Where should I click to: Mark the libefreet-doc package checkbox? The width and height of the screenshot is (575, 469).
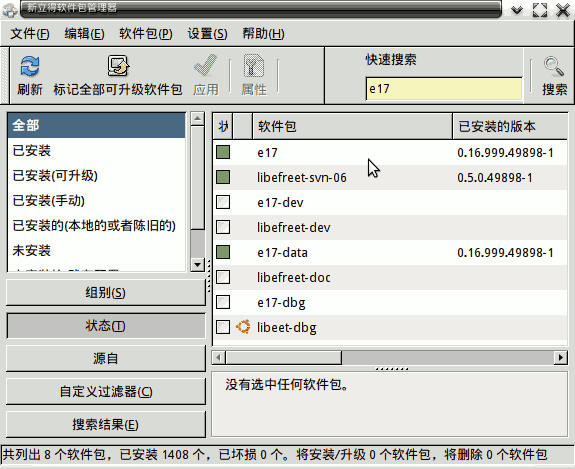point(223,277)
